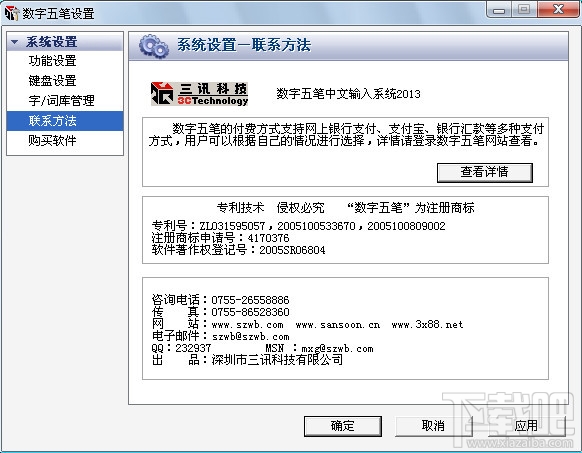Collapse the 系统设置 tree arrow
This screenshot has height=453, width=582.
[x=14, y=42]
